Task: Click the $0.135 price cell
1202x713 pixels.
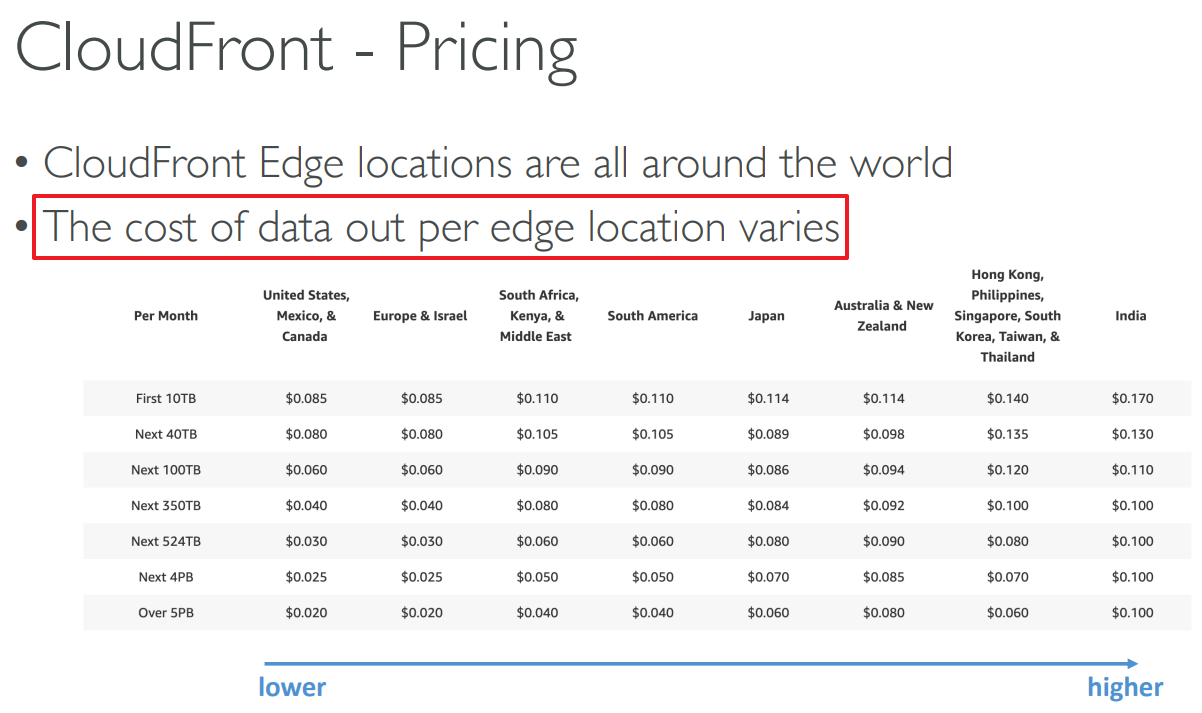Action: pos(1007,435)
